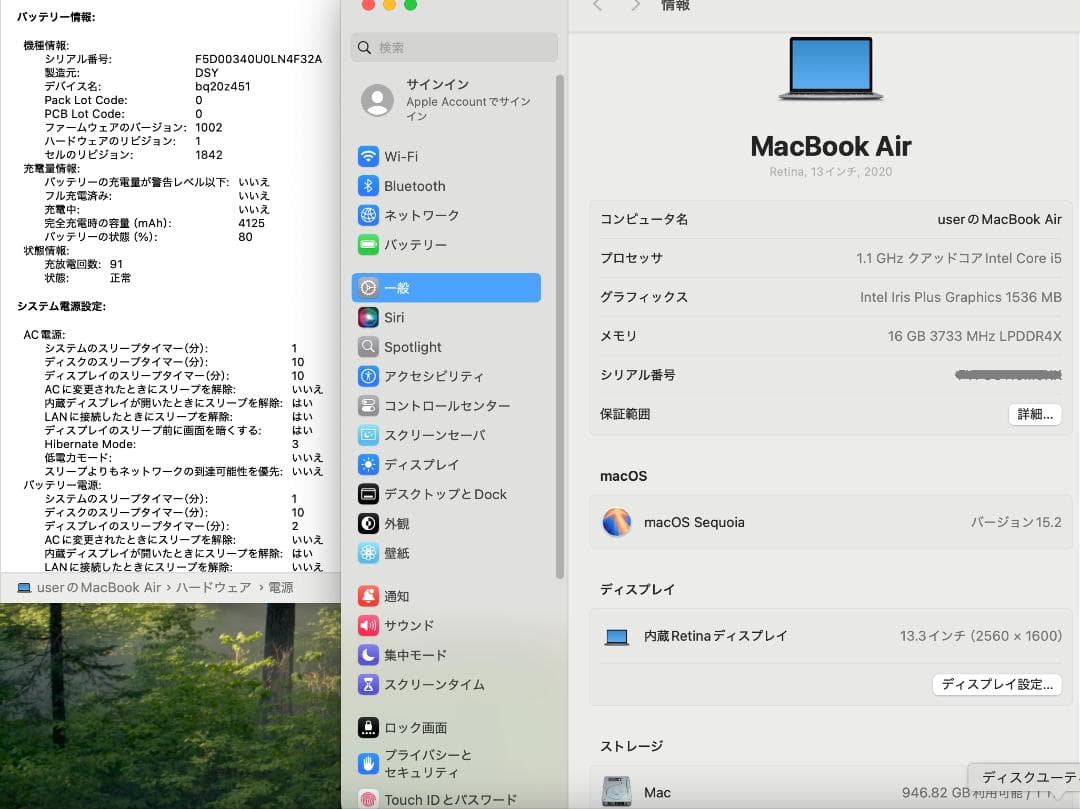Click バッテリーの状態 (%) value 80
1080x809 pixels.
(245, 237)
